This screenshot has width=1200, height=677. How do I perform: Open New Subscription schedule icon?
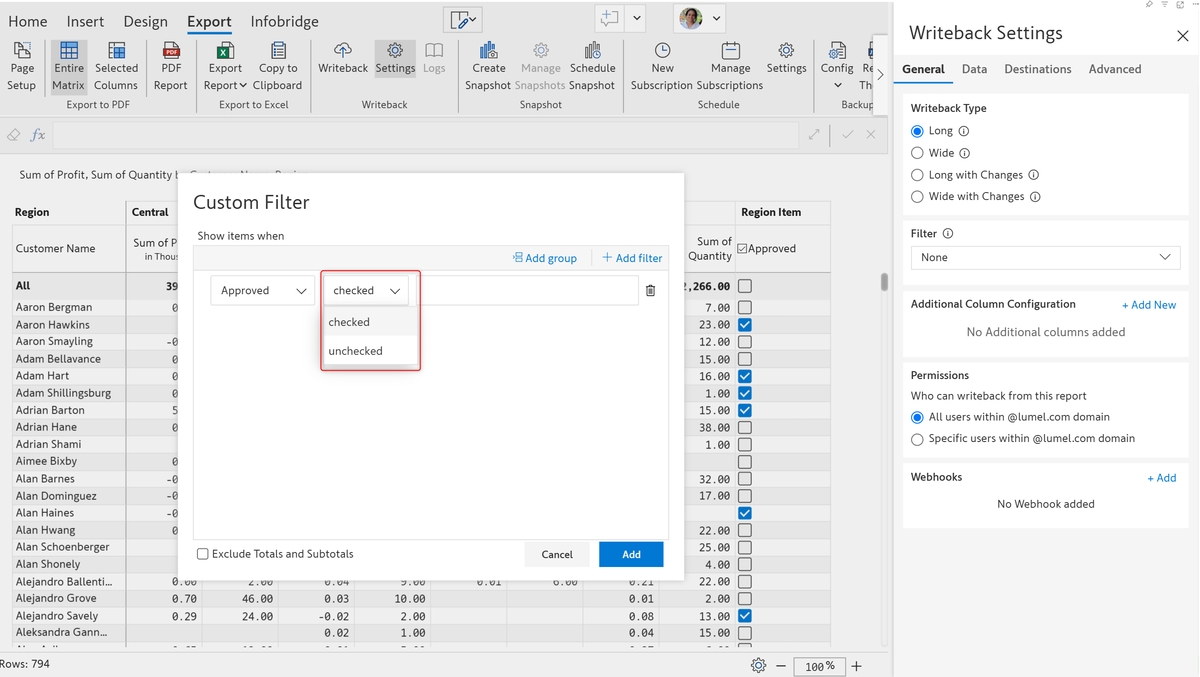point(662,51)
